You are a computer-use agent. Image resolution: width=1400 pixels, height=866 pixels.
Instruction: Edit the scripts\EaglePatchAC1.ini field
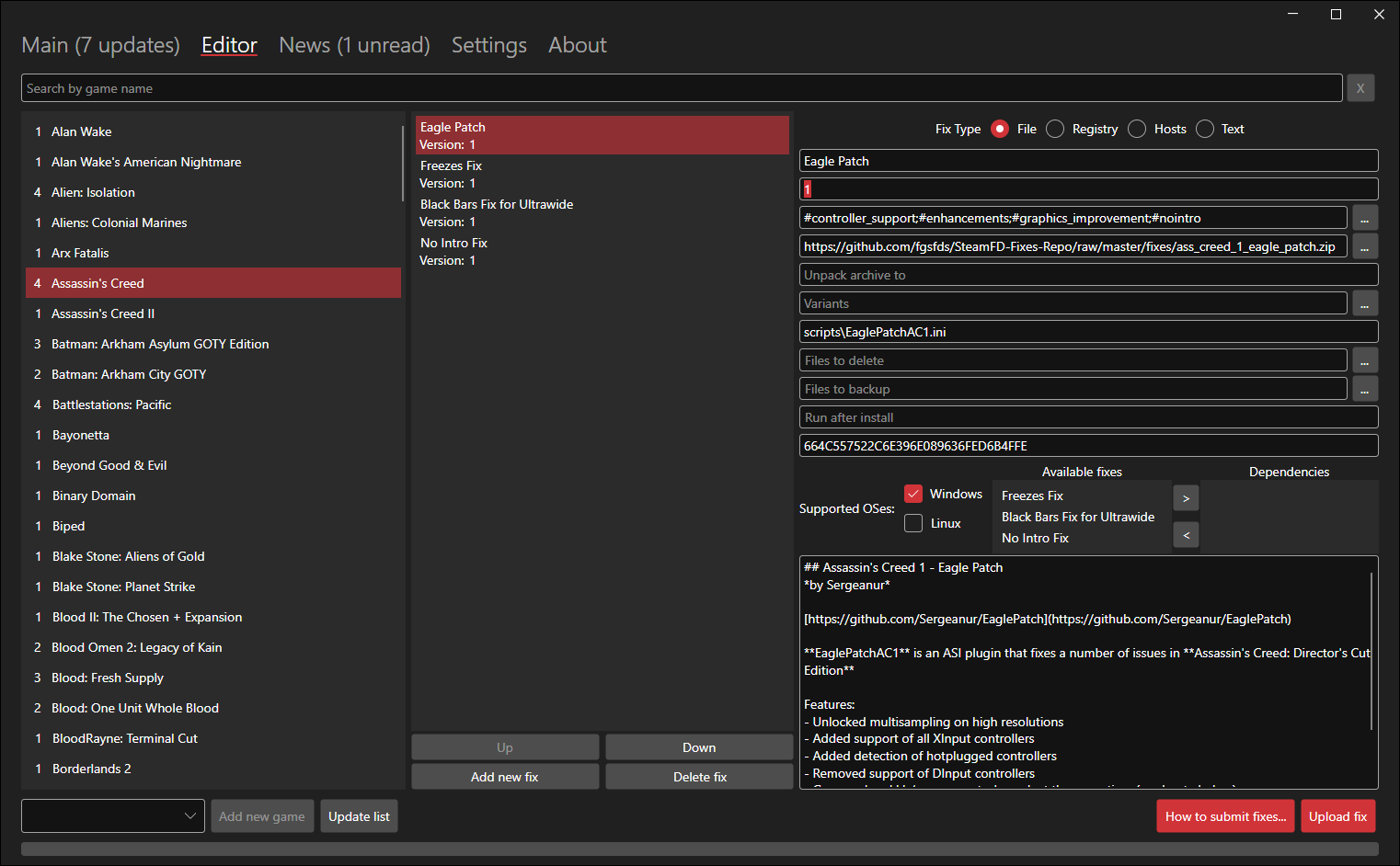[1089, 332]
